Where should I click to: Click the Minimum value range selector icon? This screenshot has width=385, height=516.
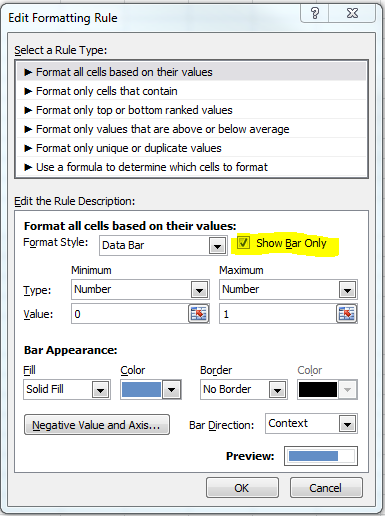(199, 314)
